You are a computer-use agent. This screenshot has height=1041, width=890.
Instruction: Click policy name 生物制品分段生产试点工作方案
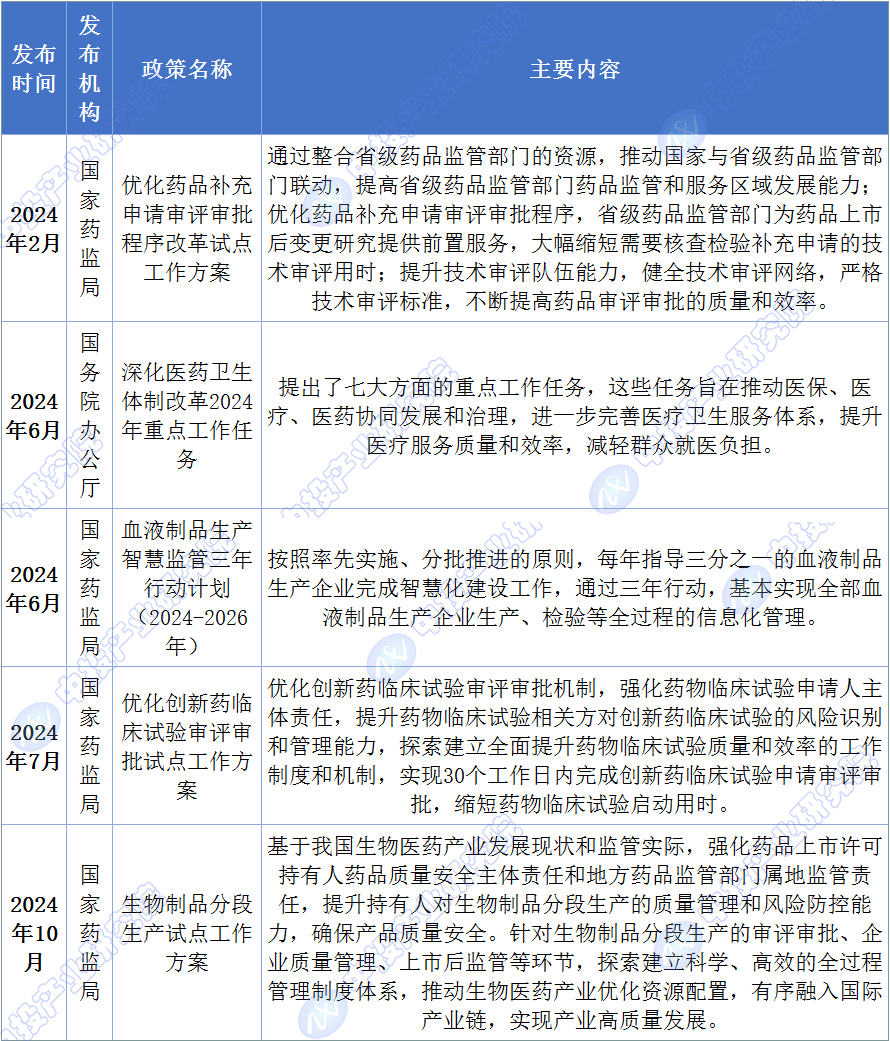click(x=187, y=933)
